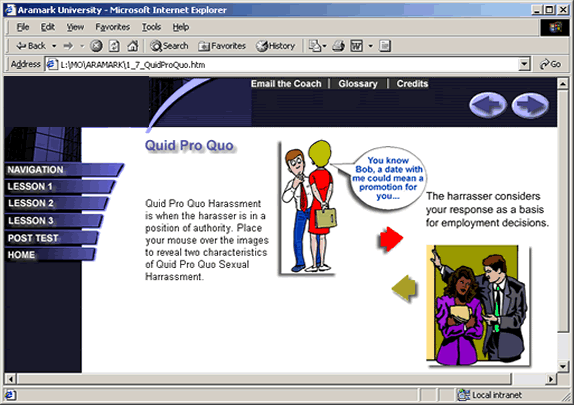Open the Email the Coach link

coord(286,84)
